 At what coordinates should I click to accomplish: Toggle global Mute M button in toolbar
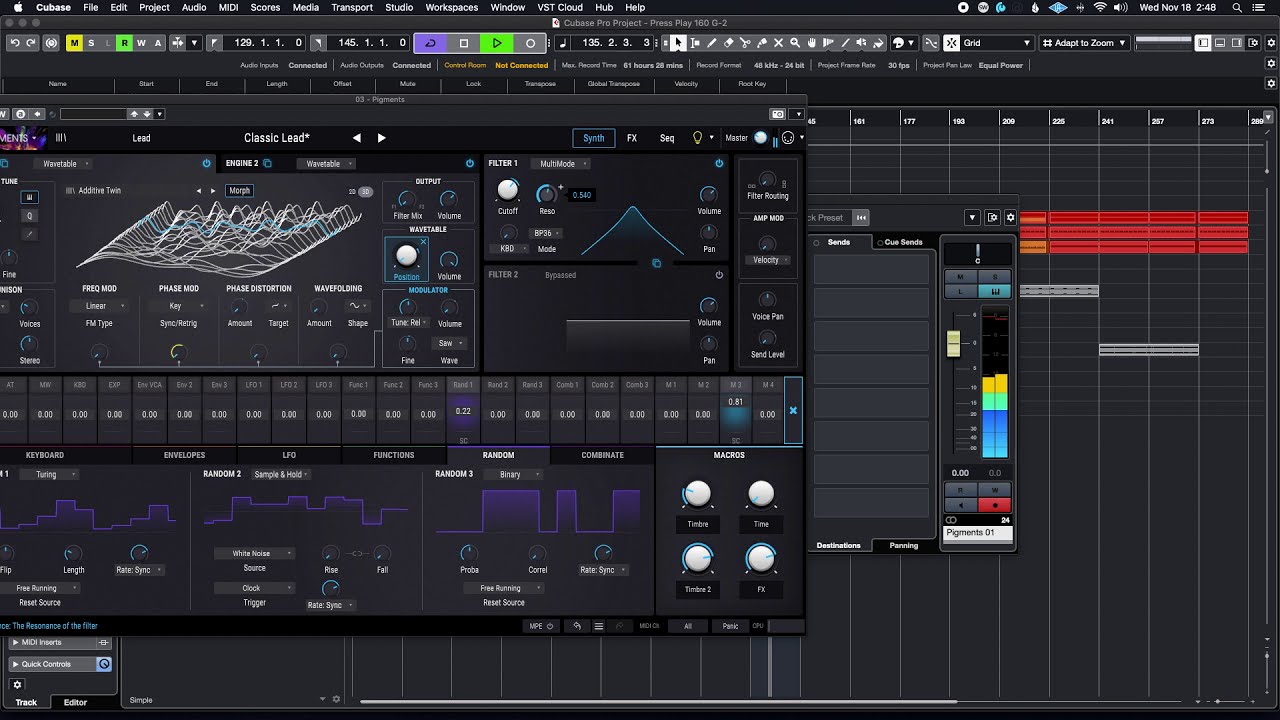click(74, 43)
